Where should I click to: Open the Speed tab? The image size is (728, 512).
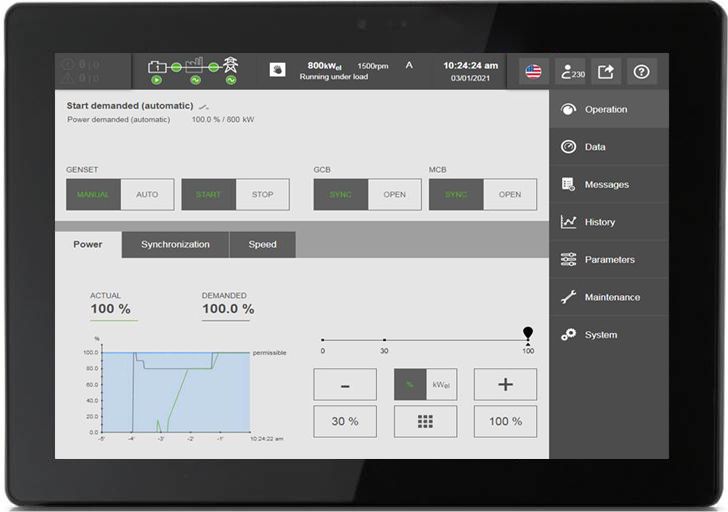tap(262, 244)
